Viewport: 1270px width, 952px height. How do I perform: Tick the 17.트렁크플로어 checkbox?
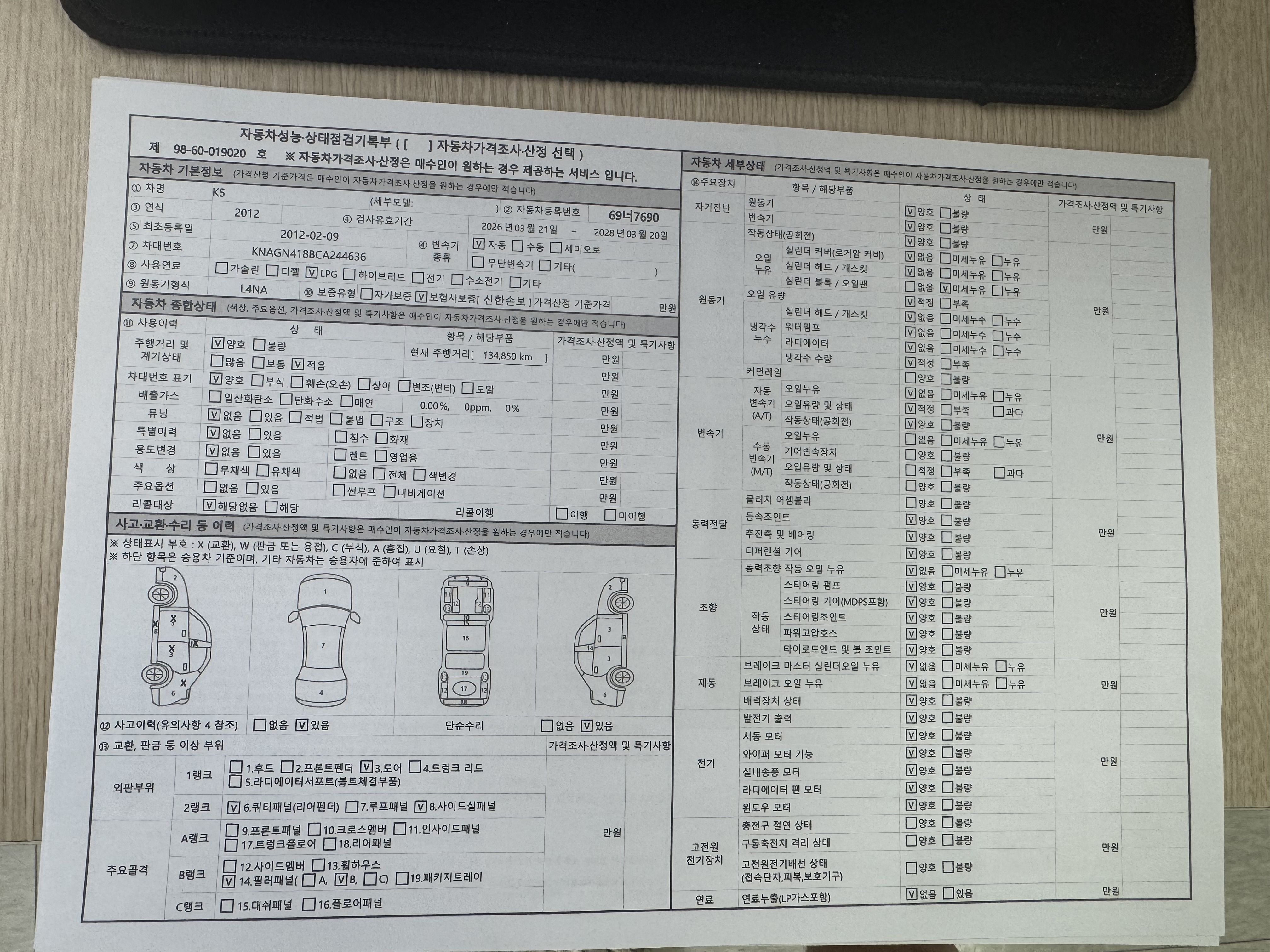click(x=232, y=845)
